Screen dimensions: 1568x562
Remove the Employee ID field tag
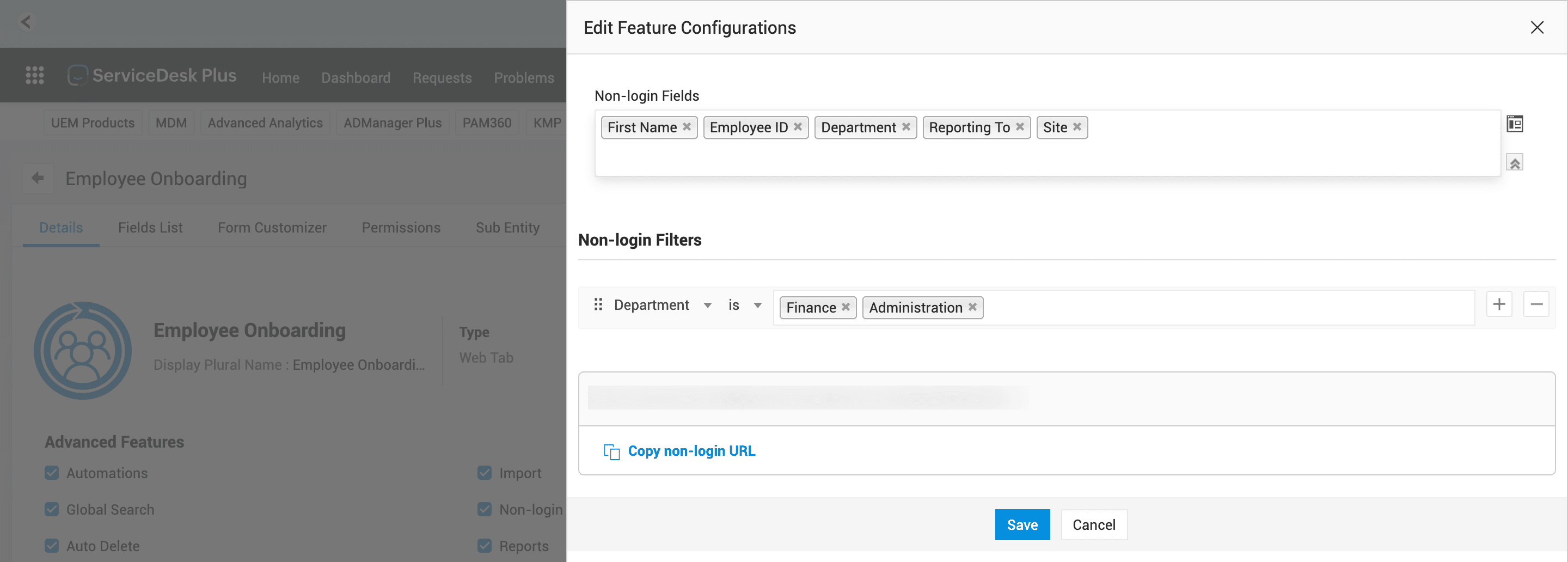pos(798,127)
